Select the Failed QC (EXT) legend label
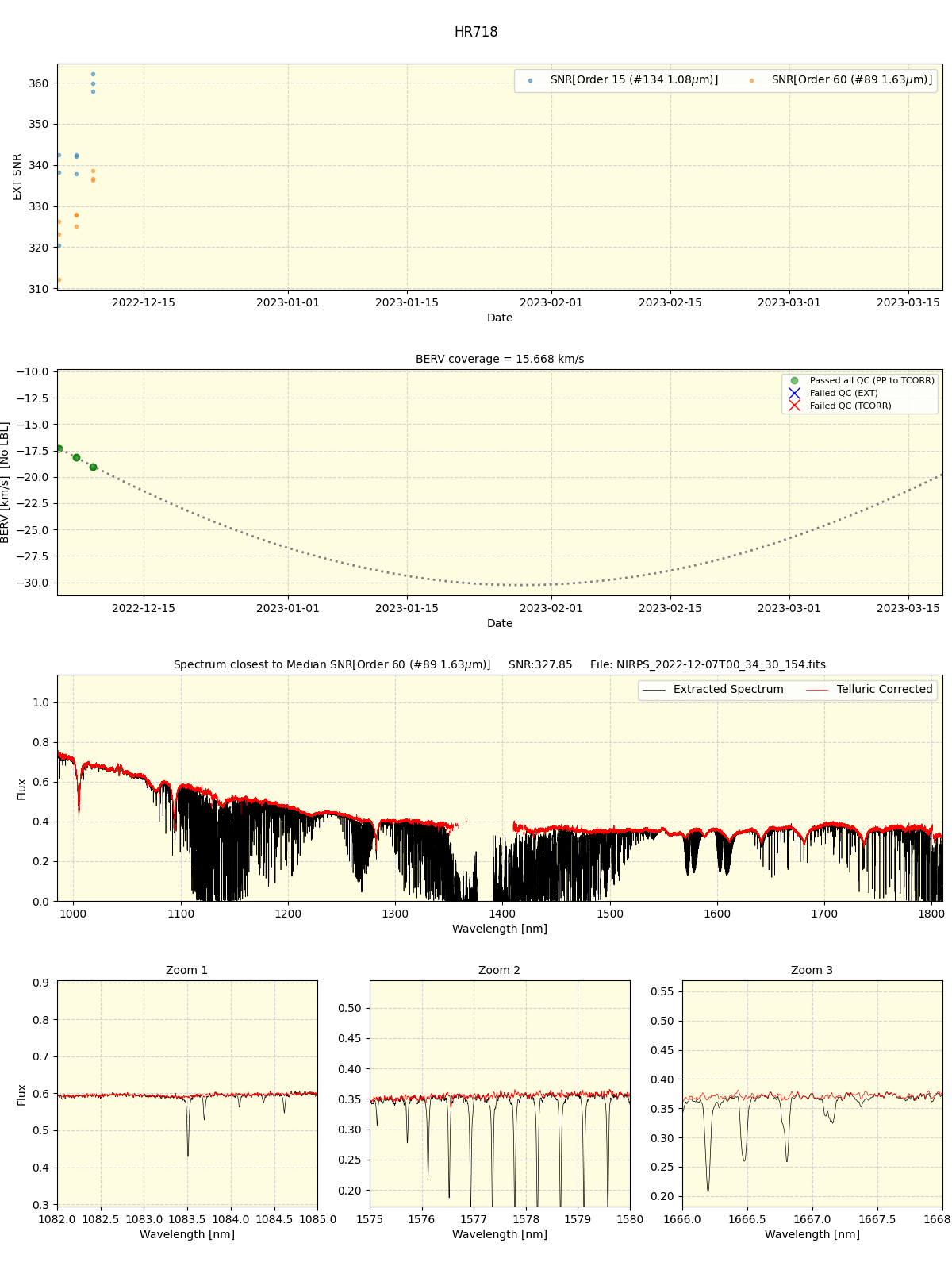952x1270 pixels. [843, 394]
